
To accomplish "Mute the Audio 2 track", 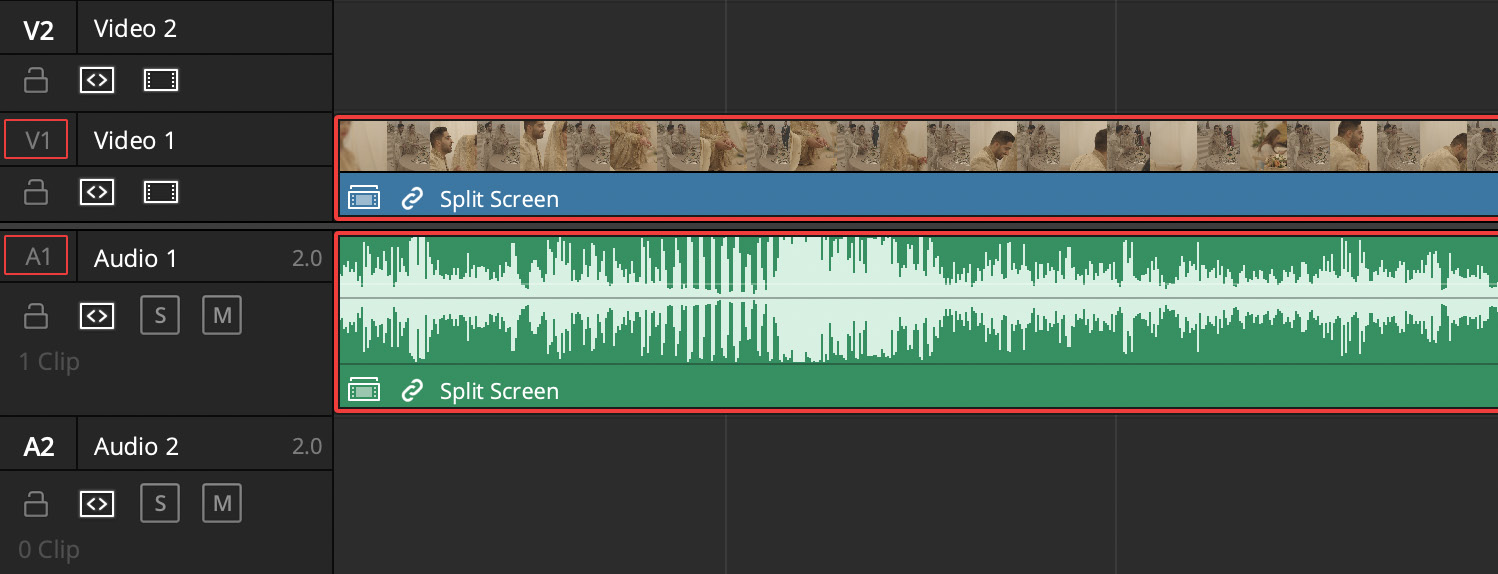I will click(222, 503).
